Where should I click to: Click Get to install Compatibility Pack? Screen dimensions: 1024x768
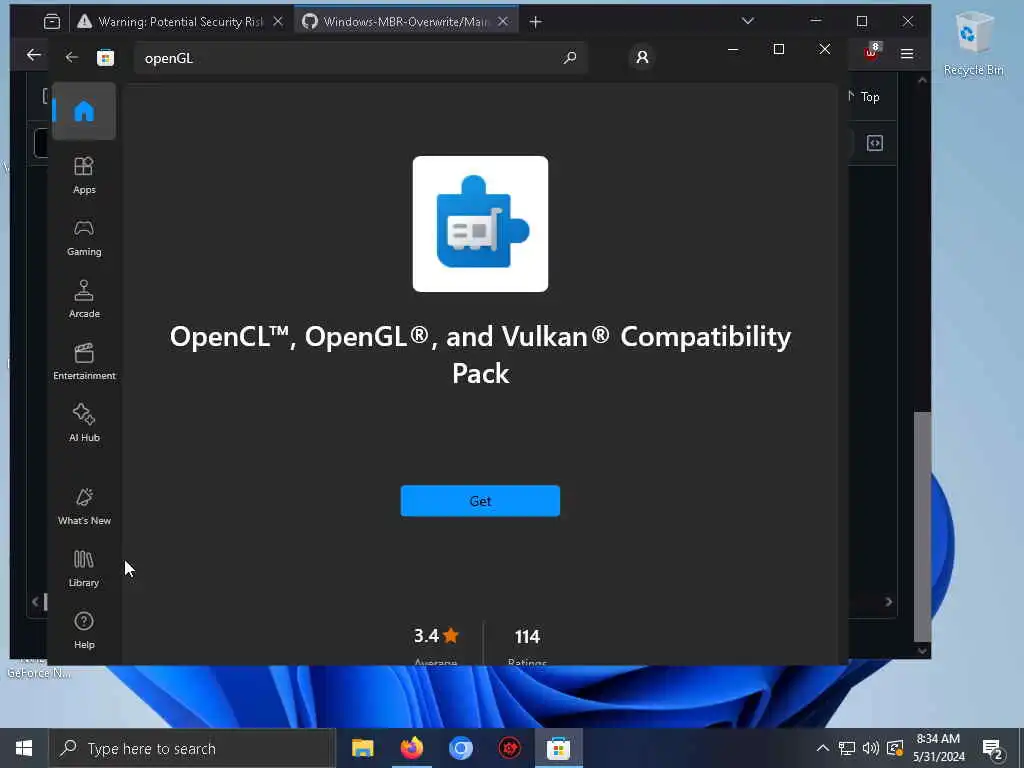(x=480, y=501)
